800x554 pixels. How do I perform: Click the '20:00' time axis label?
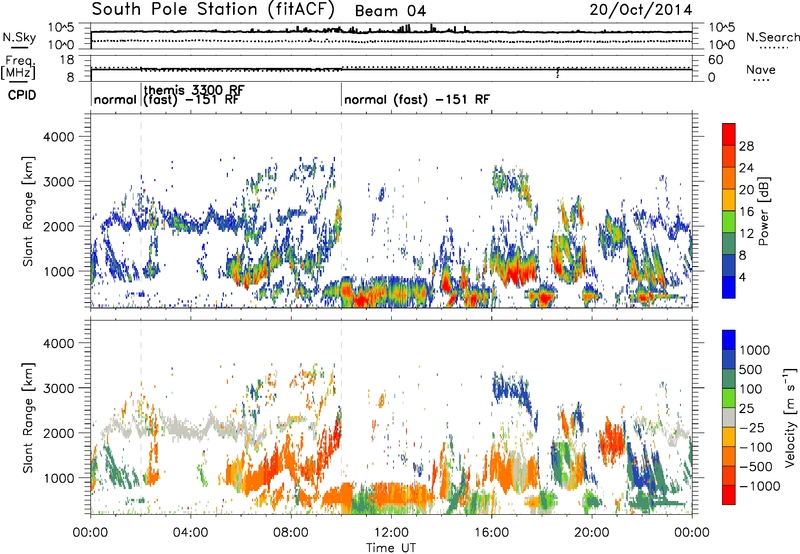pyautogui.click(x=591, y=533)
